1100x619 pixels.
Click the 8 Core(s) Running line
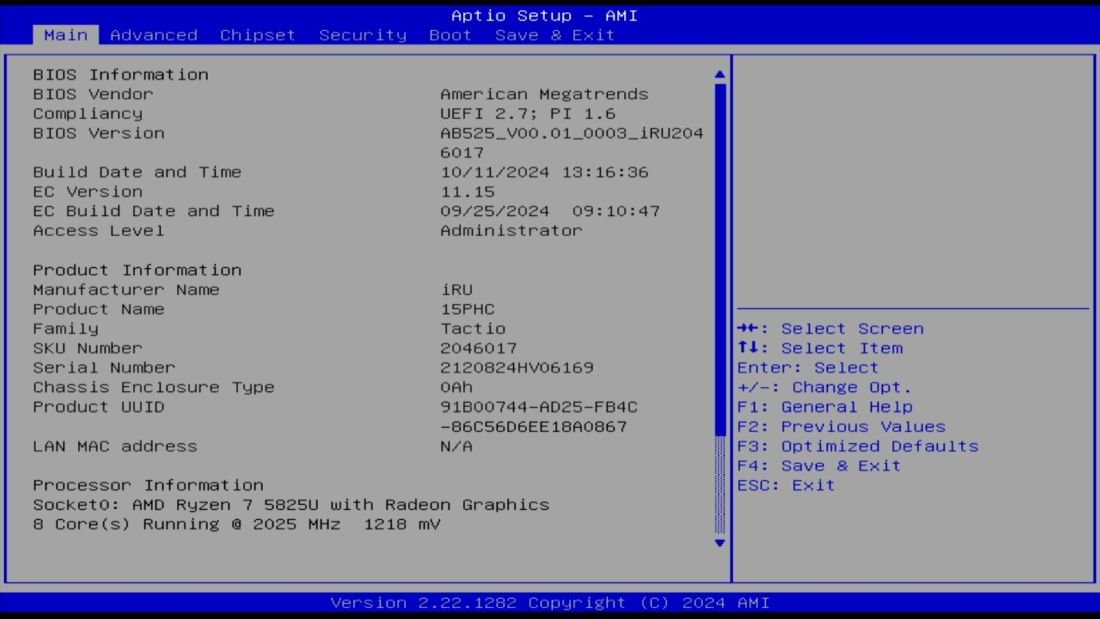point(236,525)
